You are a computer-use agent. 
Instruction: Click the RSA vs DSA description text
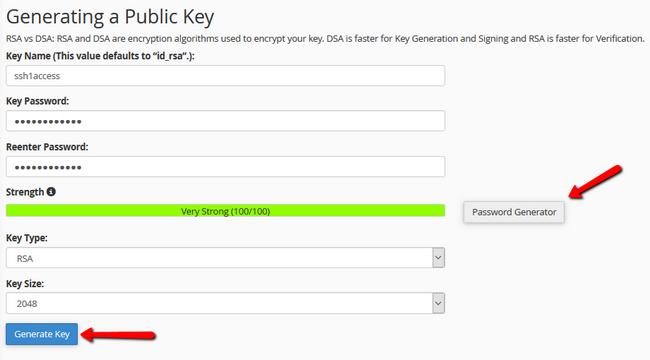point(325,39)
